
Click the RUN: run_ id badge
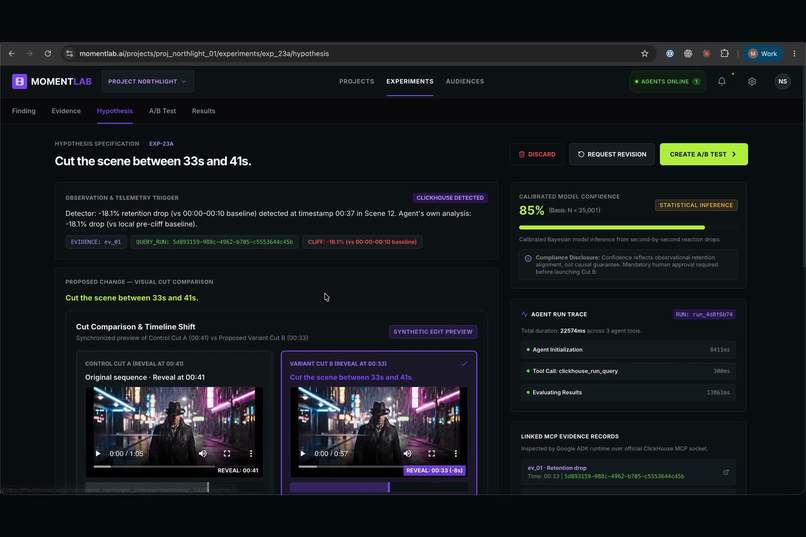704,314
